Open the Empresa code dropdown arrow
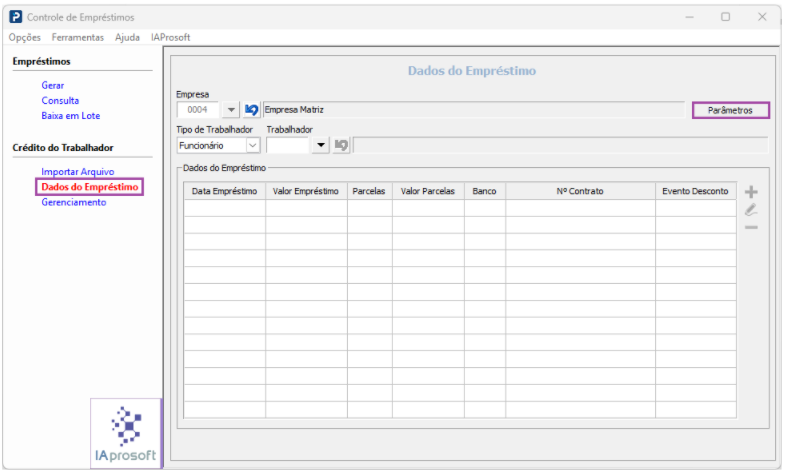The height and width of the screenshot is (474, 785). pos(231,110)
